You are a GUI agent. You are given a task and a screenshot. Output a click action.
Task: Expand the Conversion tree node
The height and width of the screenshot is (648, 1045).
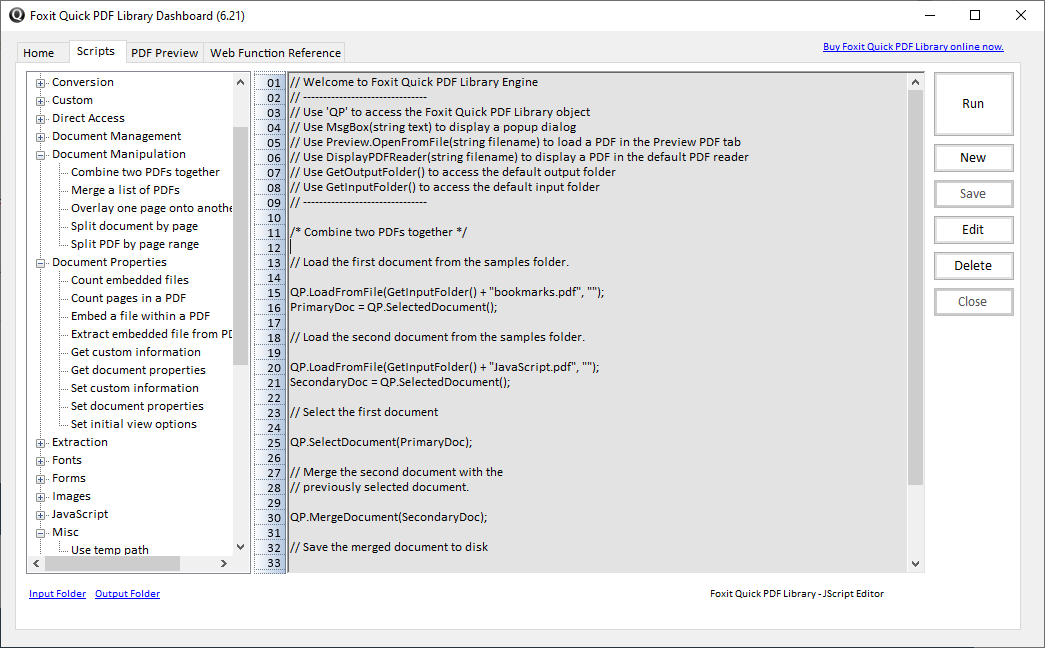pyautogui.click(x=41, y=83)
